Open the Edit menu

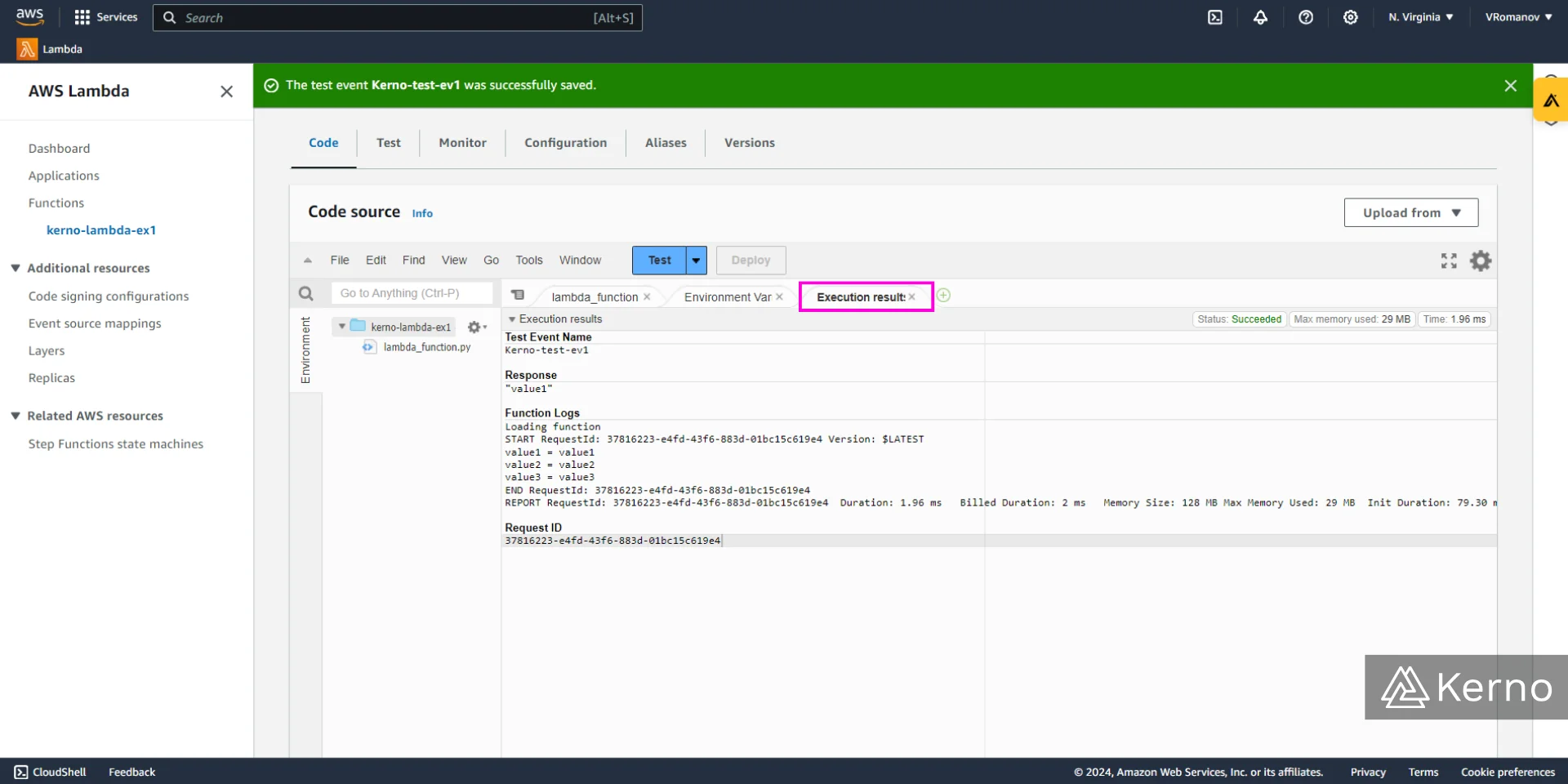point(376,261)
